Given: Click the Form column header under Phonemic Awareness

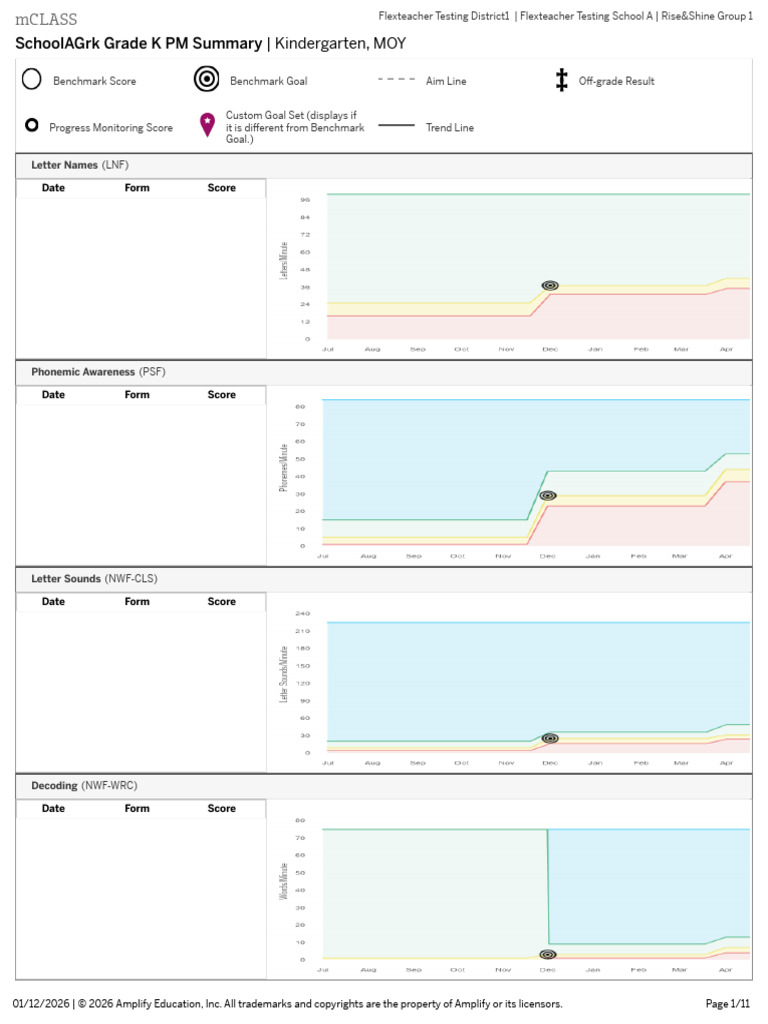Looking at the screenshot, I should [137, 395].
